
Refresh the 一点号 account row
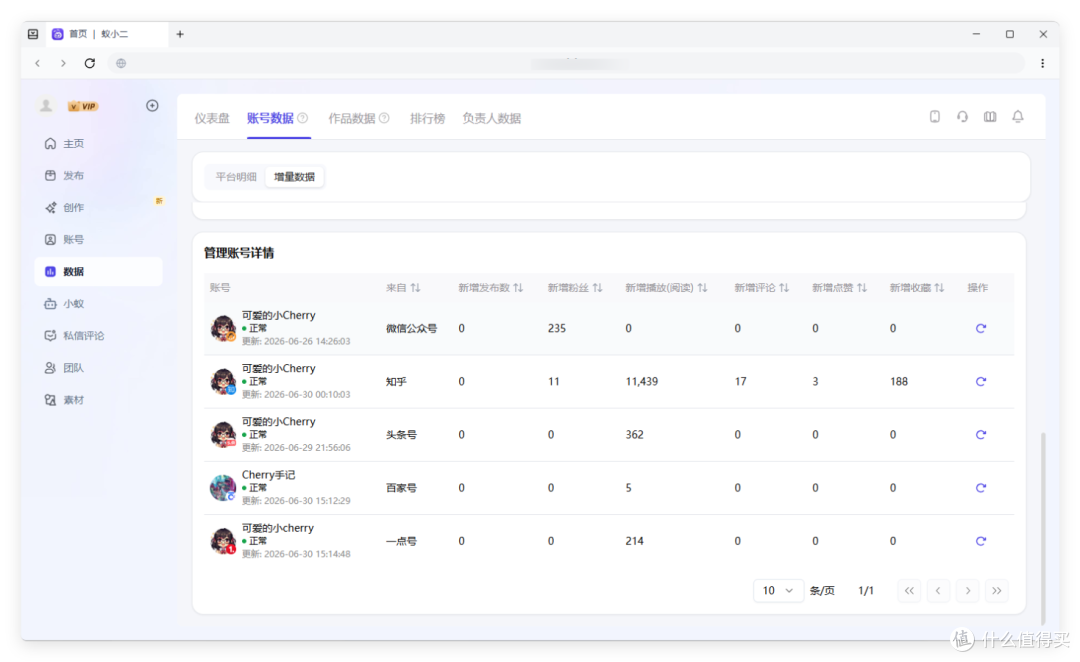click(981, 541)
